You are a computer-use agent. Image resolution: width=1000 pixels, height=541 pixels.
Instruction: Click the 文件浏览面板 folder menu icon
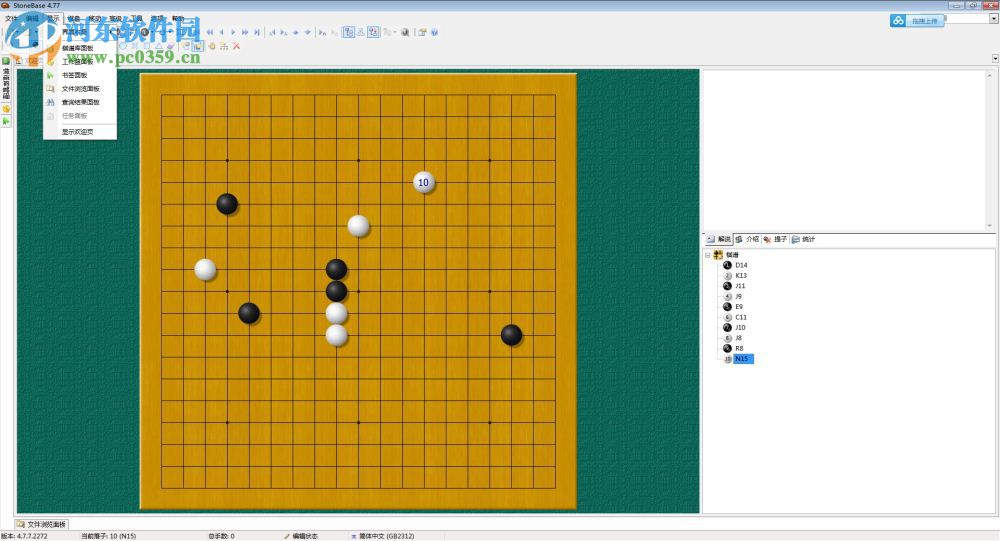(50, 89)
